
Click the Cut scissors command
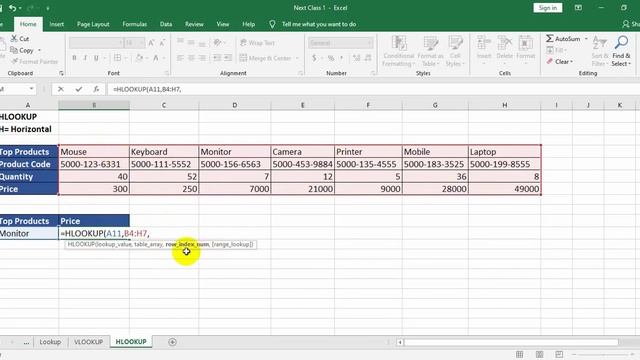(x=20, y=39)
